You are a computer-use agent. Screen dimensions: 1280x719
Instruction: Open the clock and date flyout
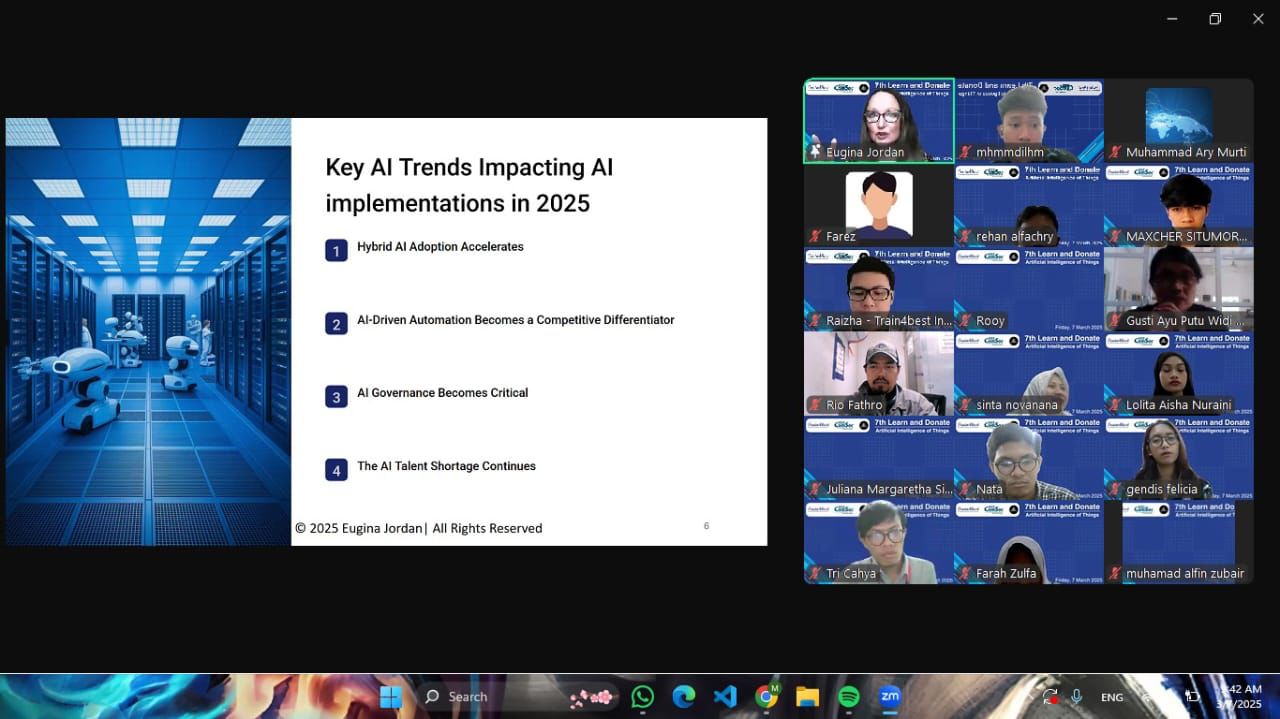1240,696
